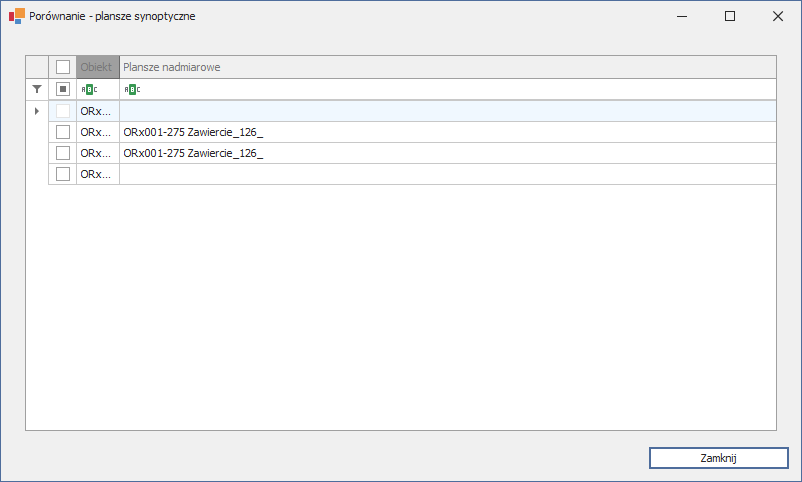
Task: Sort by the Obiekt column header
Action: coord(98,67)
